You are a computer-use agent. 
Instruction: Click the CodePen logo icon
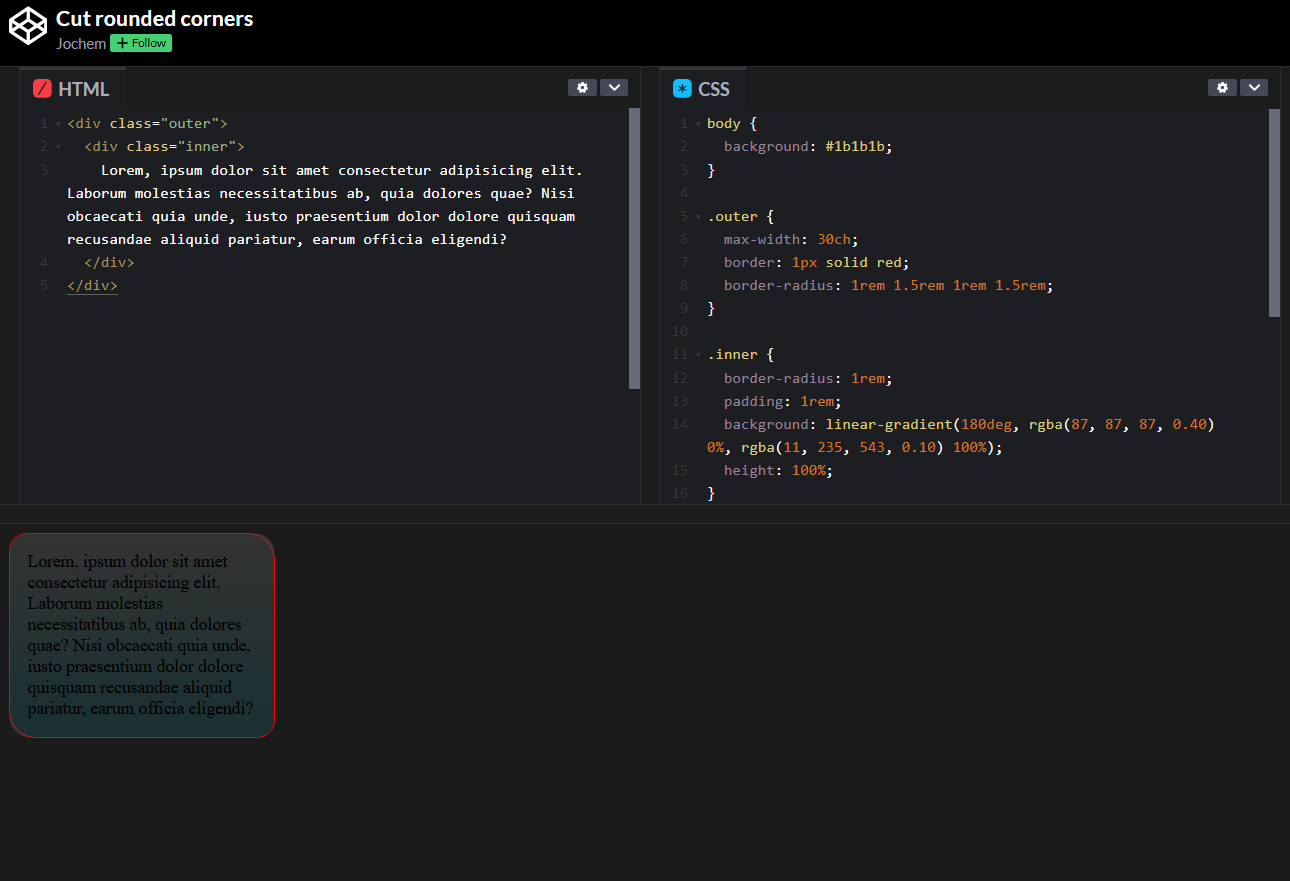coord(28,26)
